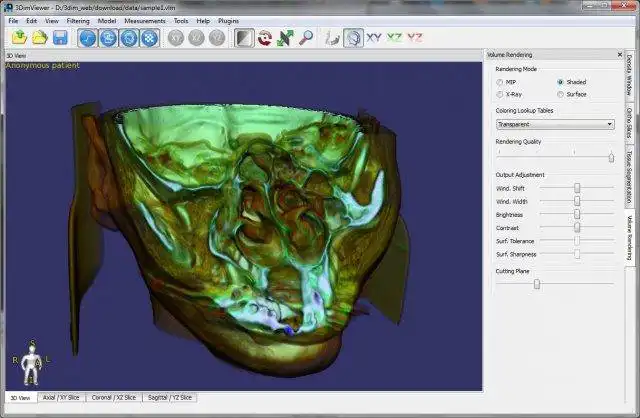
Task: Select Surface rendering mode
Action: click(x=572, y=94)
